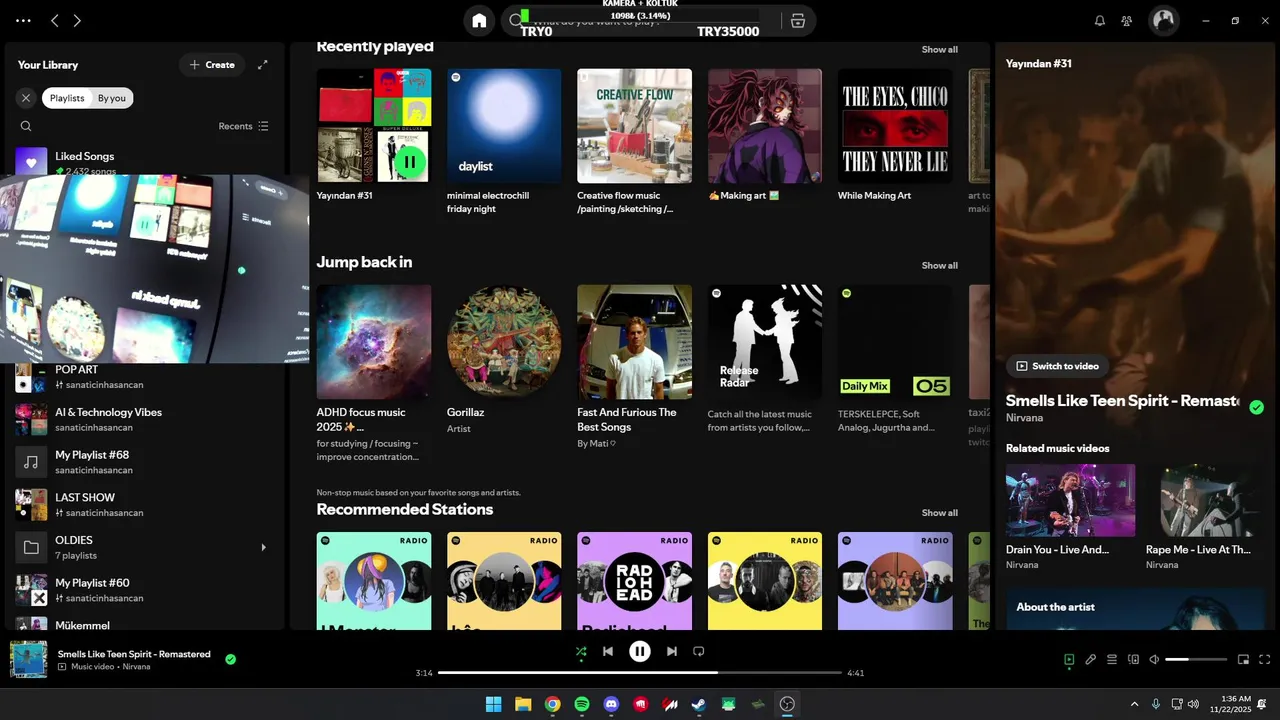This screenshot has width=1280, height=720.
Task: Toggle saved checkmark in Now Playing panel
Action: 1257,407
